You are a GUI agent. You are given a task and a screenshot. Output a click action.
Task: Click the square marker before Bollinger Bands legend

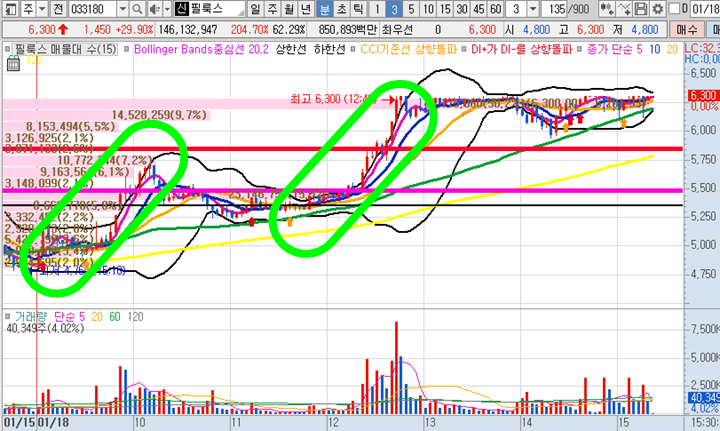point(127,49)
